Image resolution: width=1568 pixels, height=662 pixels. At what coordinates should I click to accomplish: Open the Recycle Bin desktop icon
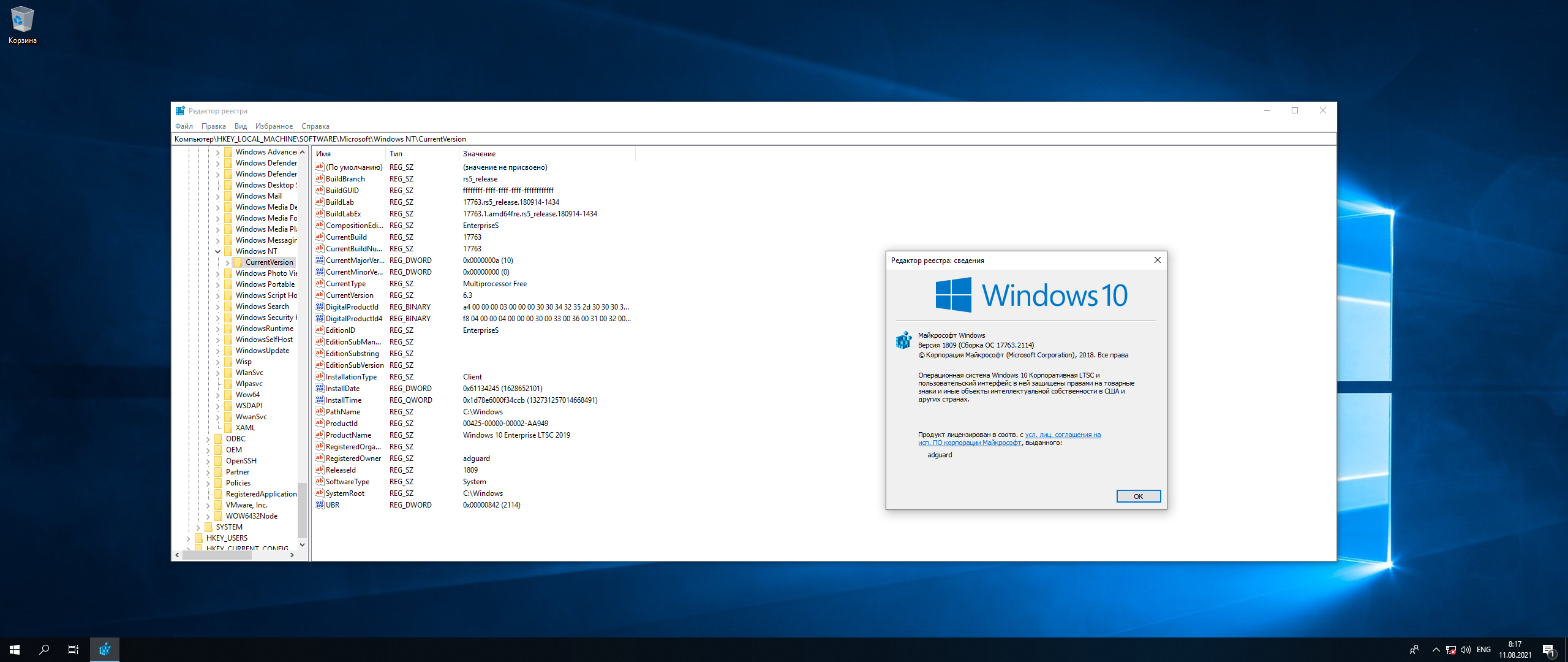click(22, 26)
